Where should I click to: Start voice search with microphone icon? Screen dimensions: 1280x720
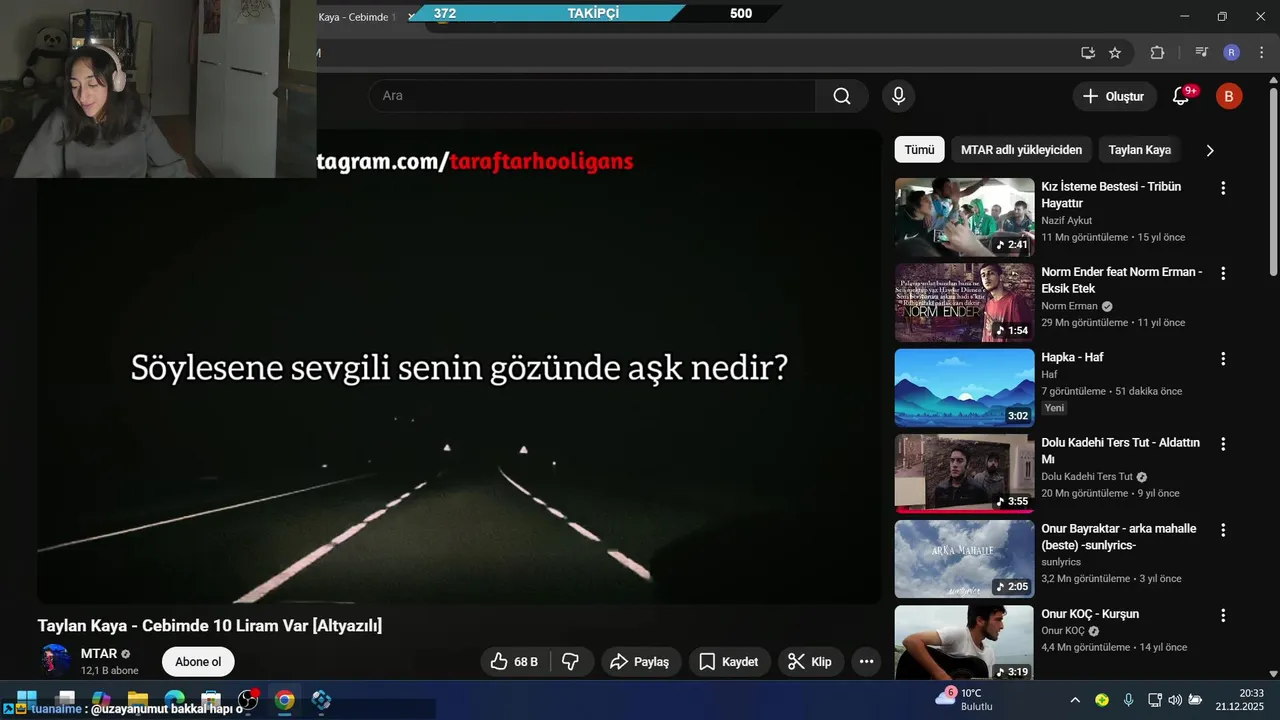pos(898,96)
